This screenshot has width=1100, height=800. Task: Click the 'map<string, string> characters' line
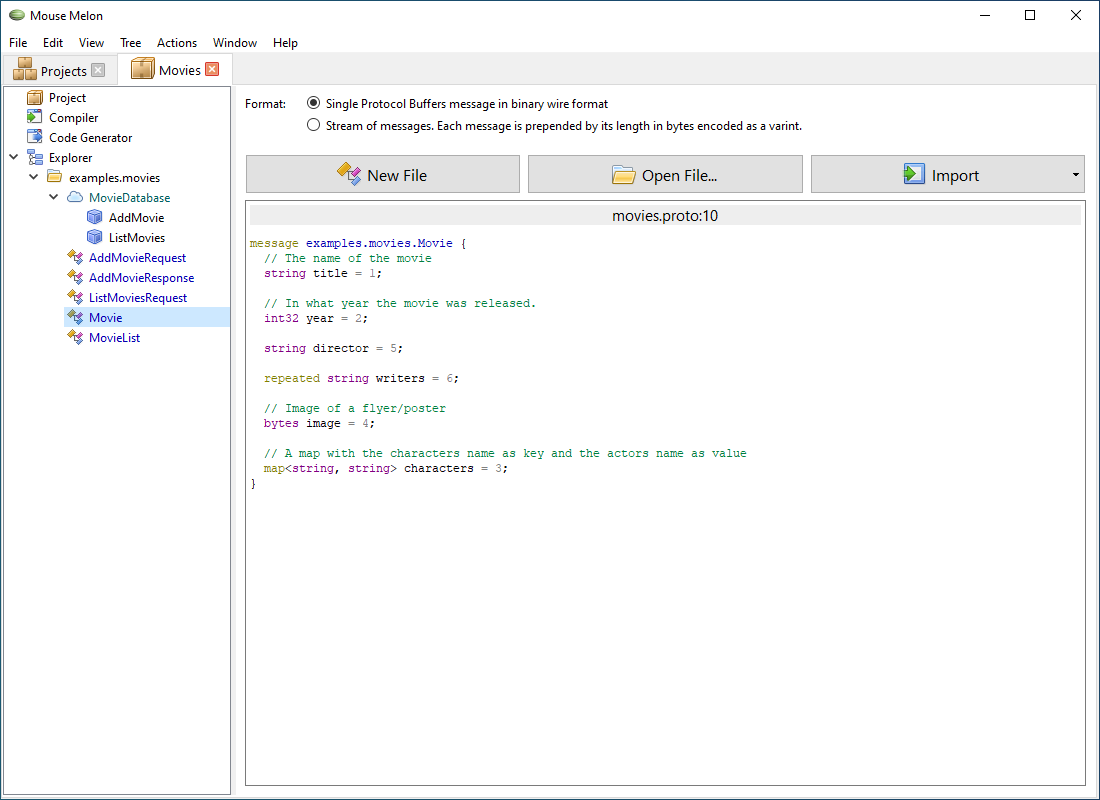tap(386, 468)
